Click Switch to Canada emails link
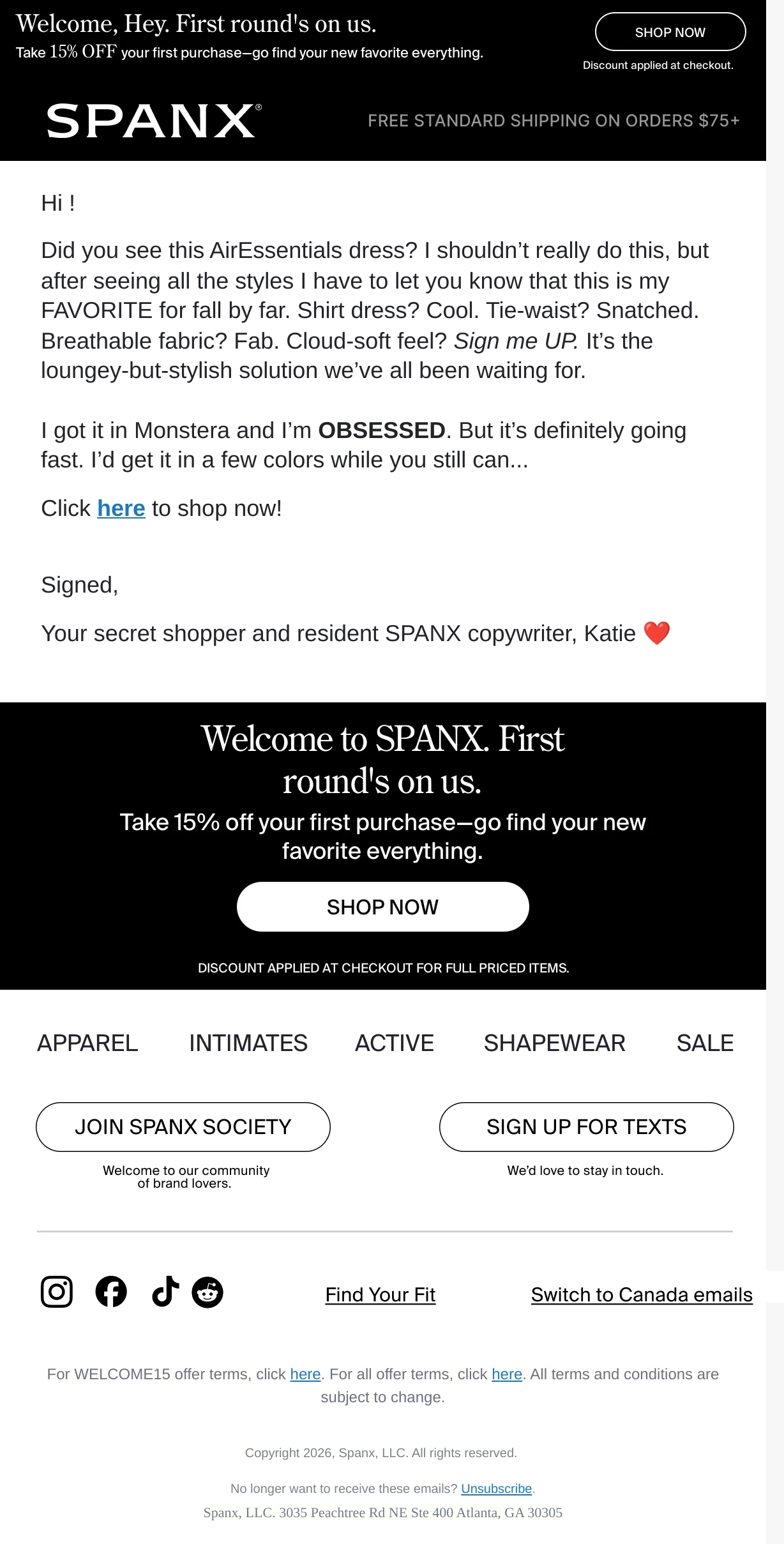The image size is (784, 1544). click(x=642, y=1295)
